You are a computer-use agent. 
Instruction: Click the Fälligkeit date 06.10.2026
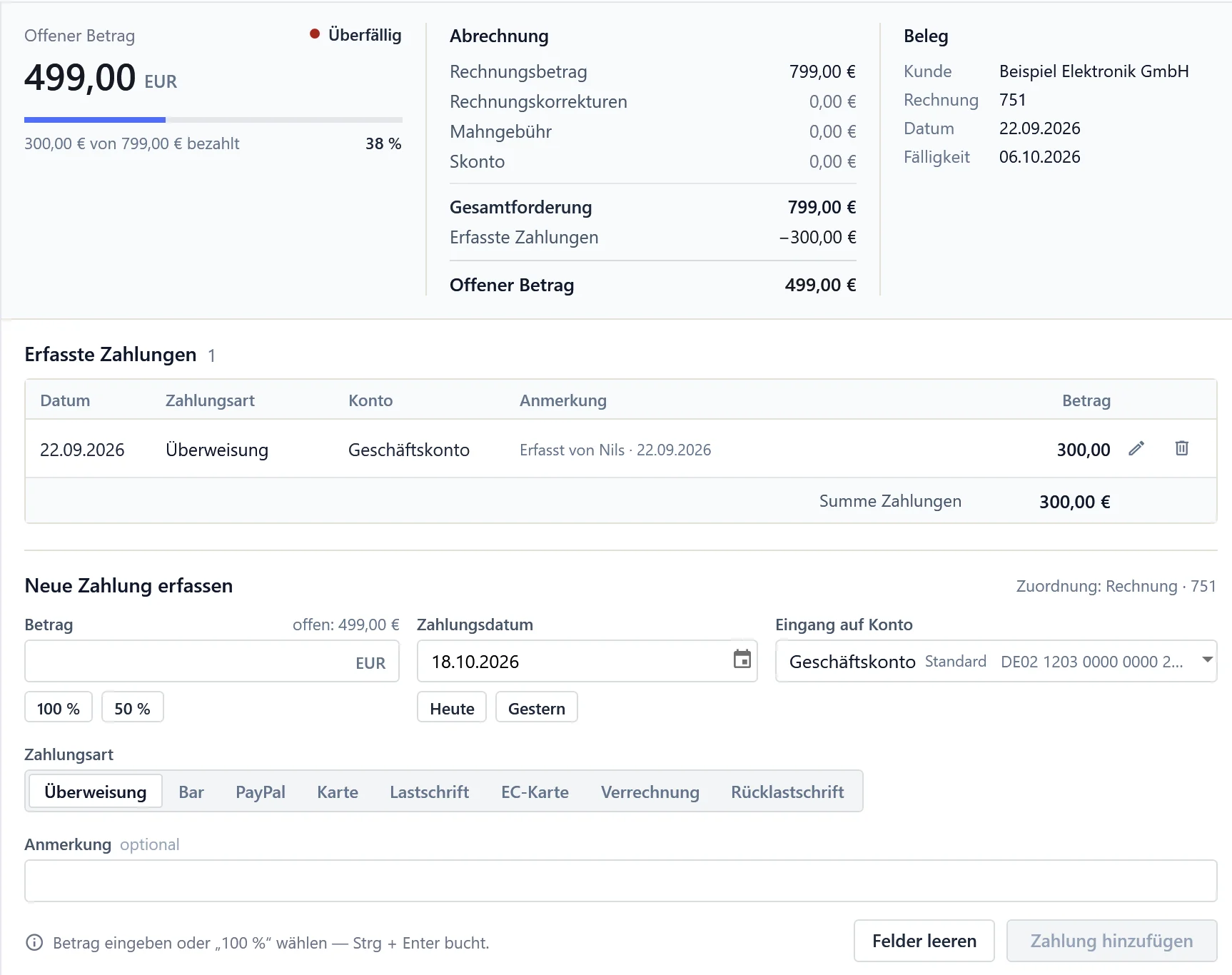[1040, 157]
